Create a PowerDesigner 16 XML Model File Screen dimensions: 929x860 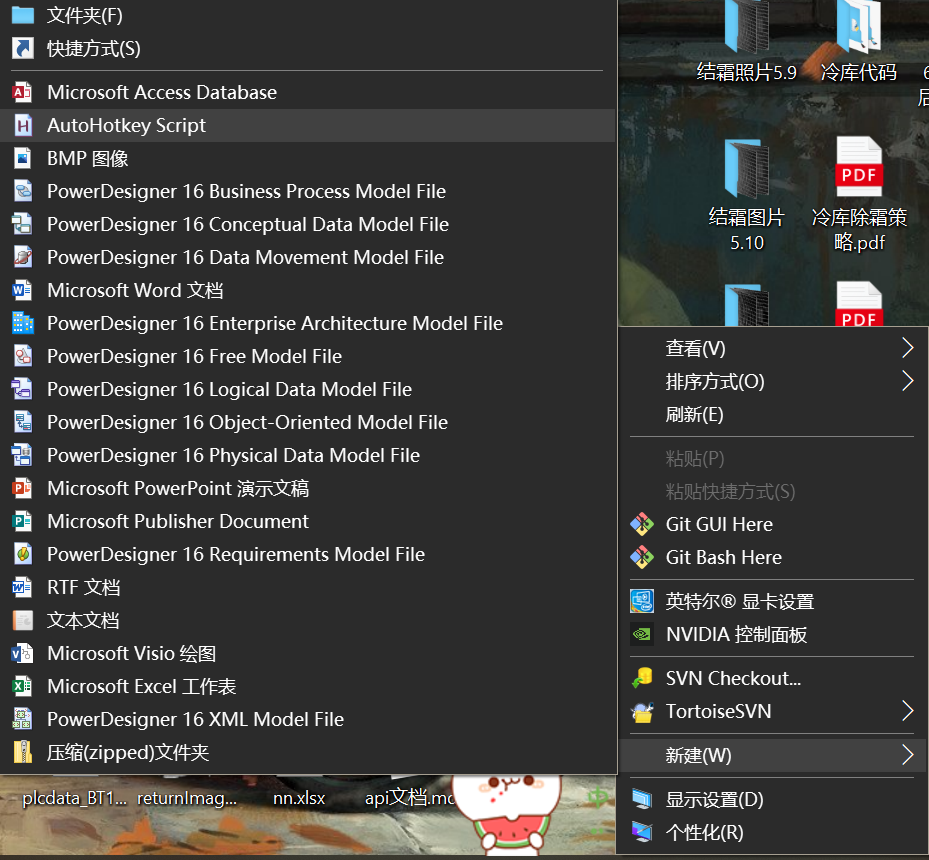click(x=195, y=719)
